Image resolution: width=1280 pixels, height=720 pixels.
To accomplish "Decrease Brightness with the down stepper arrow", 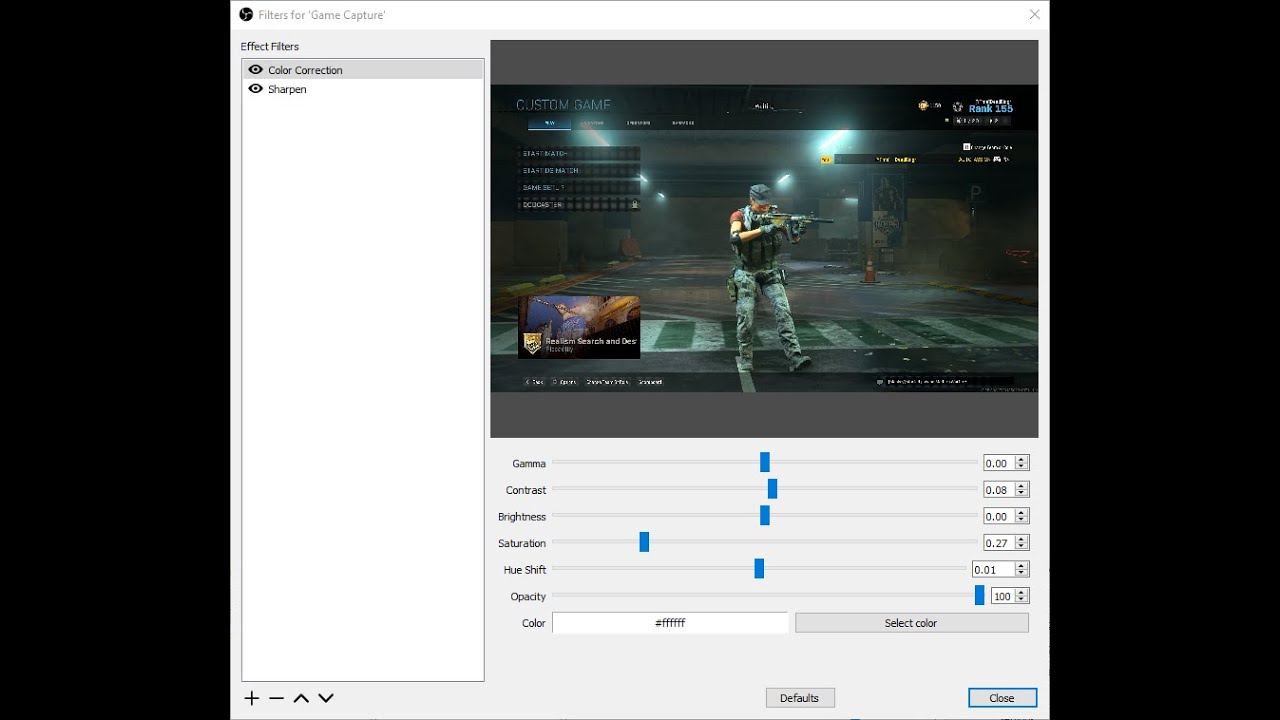I will point(1021,521).
